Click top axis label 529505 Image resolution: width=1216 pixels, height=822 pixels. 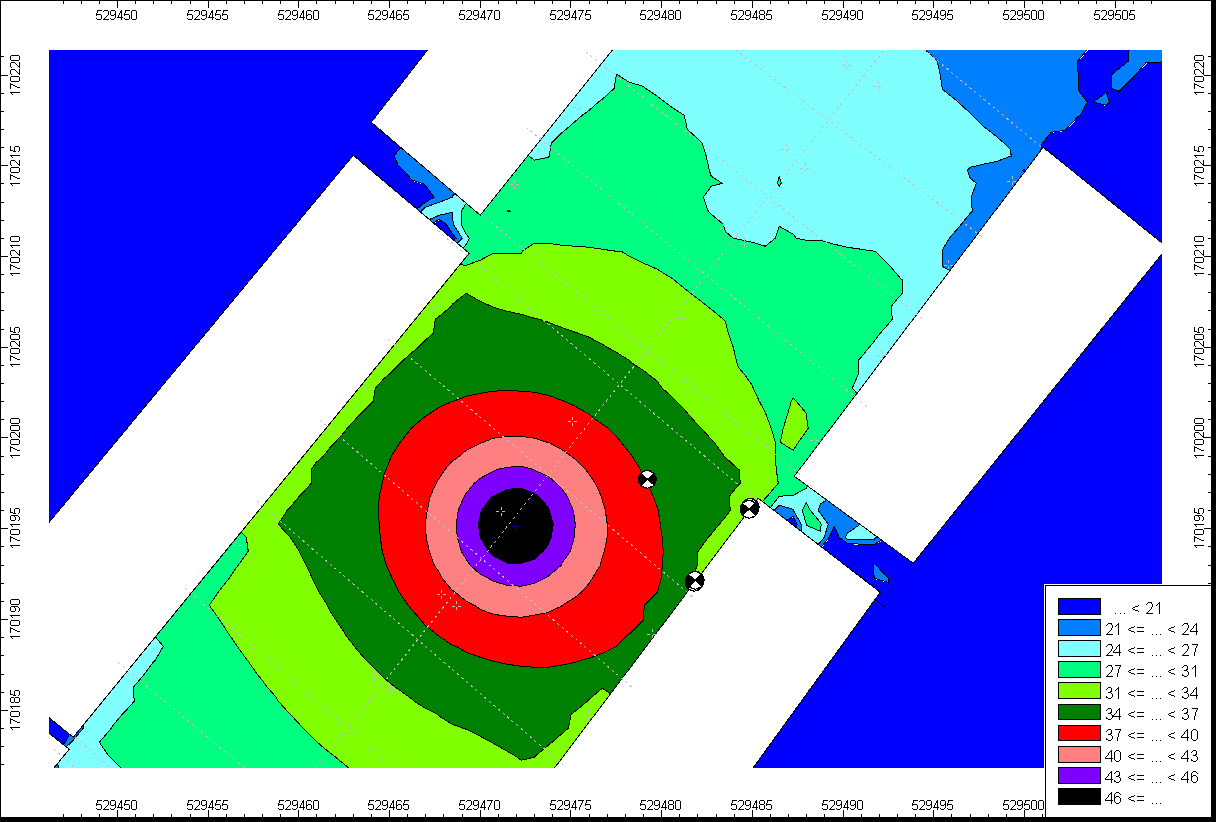(x=1117, y=15)
